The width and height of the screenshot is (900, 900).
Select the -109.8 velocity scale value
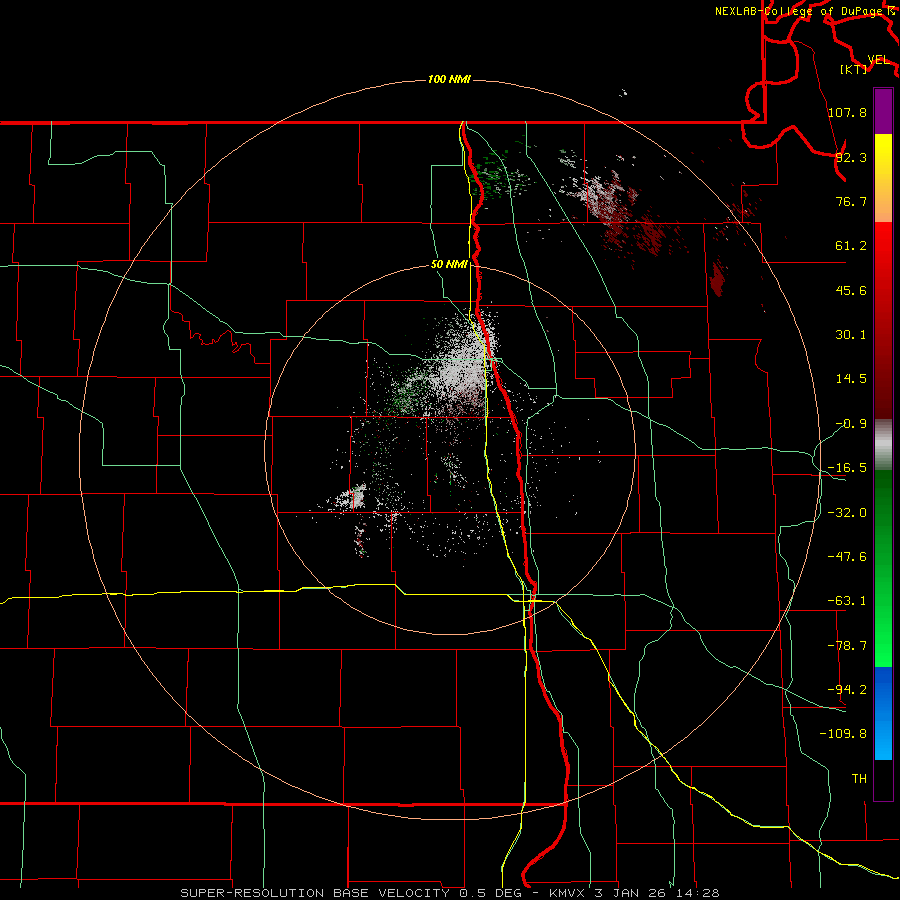pyautogui.click(x=843, y=734)
